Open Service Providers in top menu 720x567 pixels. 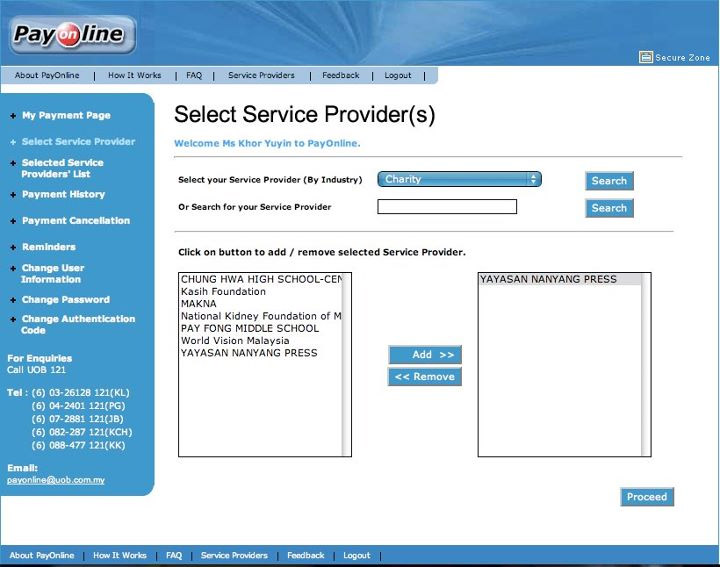pyautogui.click(x=261, y=75)
